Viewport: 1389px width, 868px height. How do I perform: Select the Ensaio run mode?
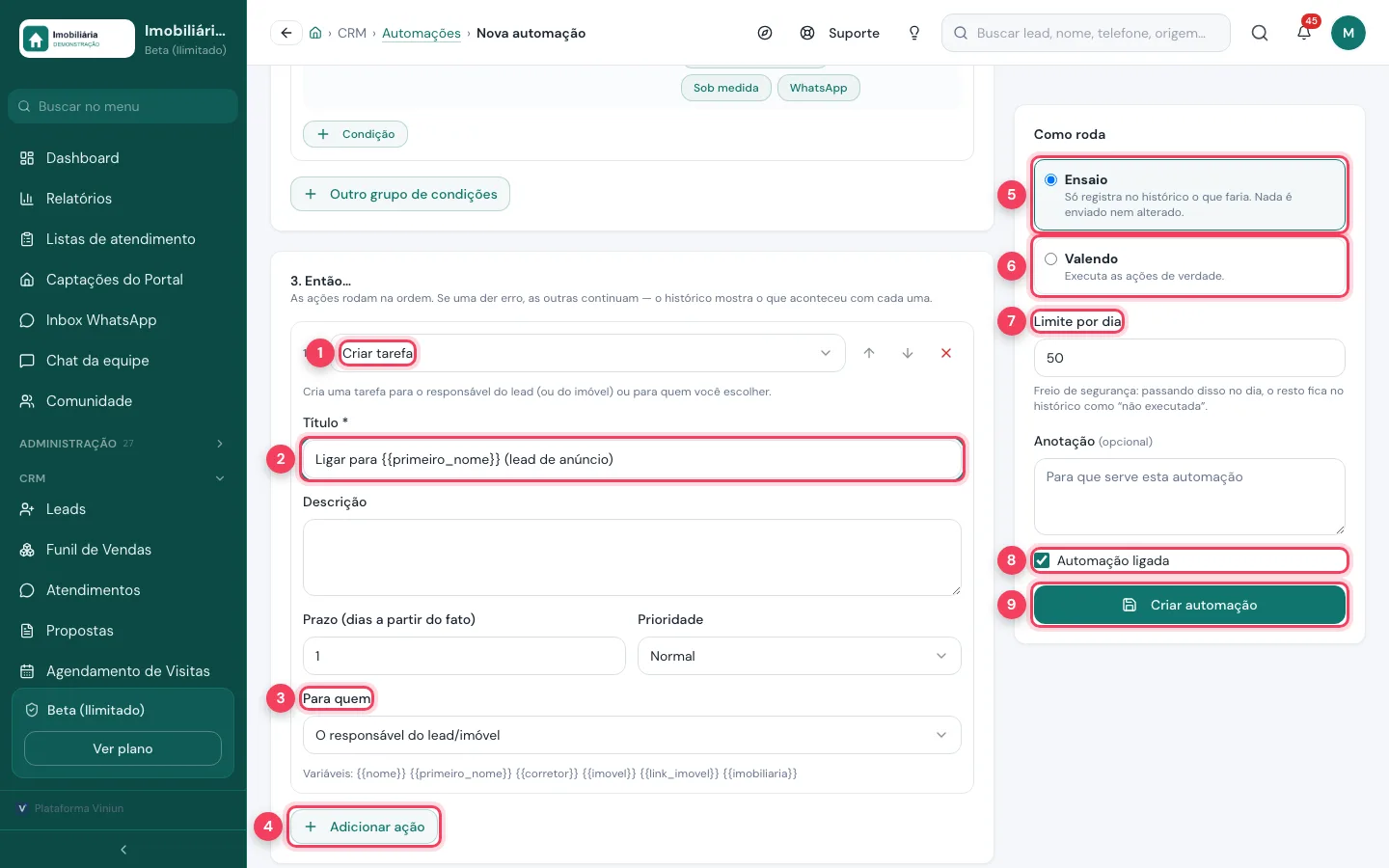(x=1189, y=195)
